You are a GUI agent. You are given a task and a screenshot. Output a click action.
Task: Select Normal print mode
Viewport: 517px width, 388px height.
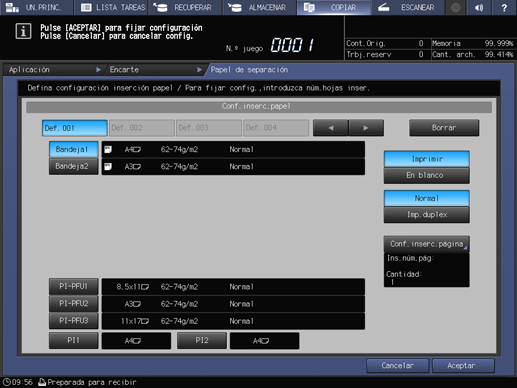point(427,198)
